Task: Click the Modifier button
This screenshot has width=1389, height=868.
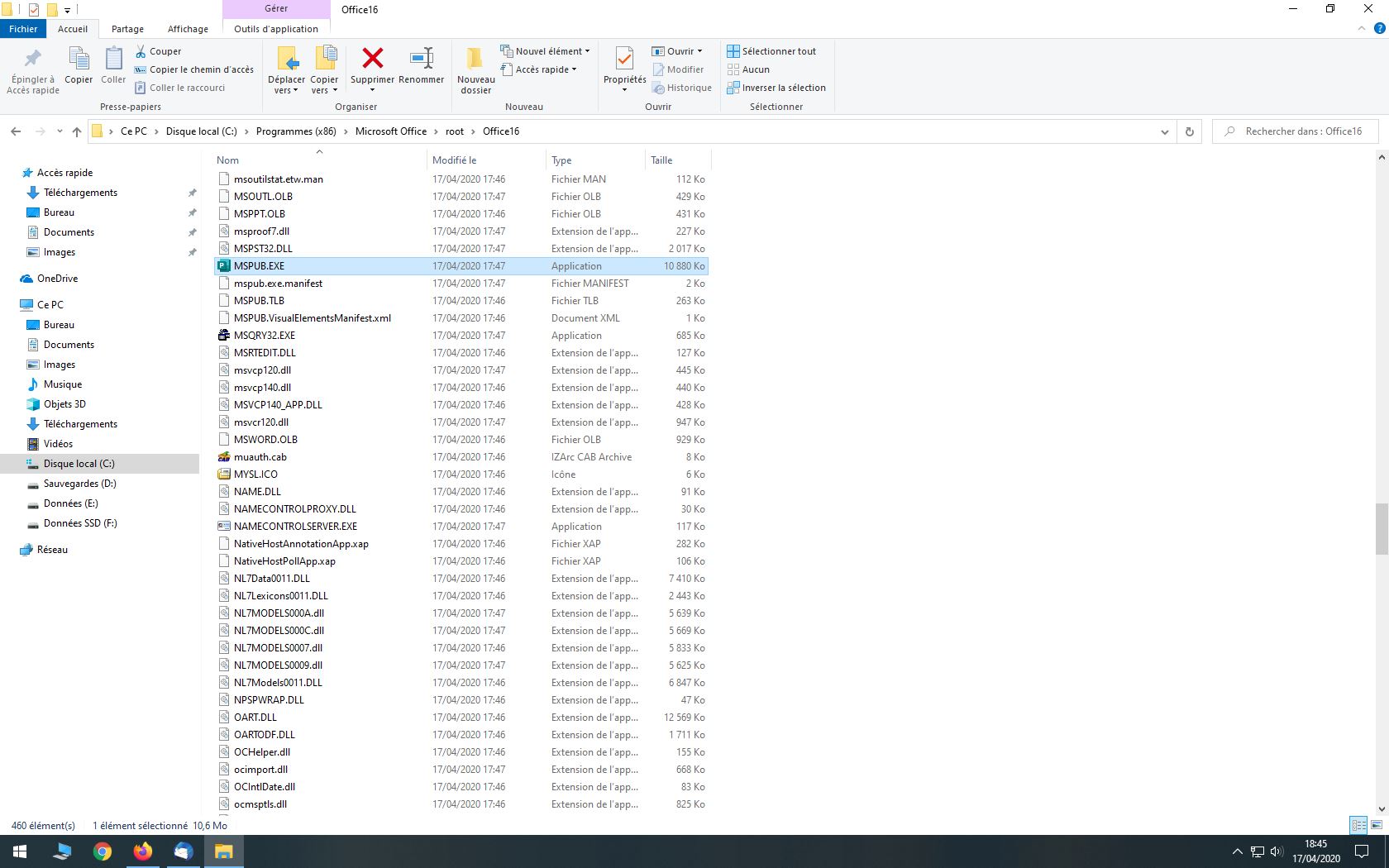Action: coord(678,69)
